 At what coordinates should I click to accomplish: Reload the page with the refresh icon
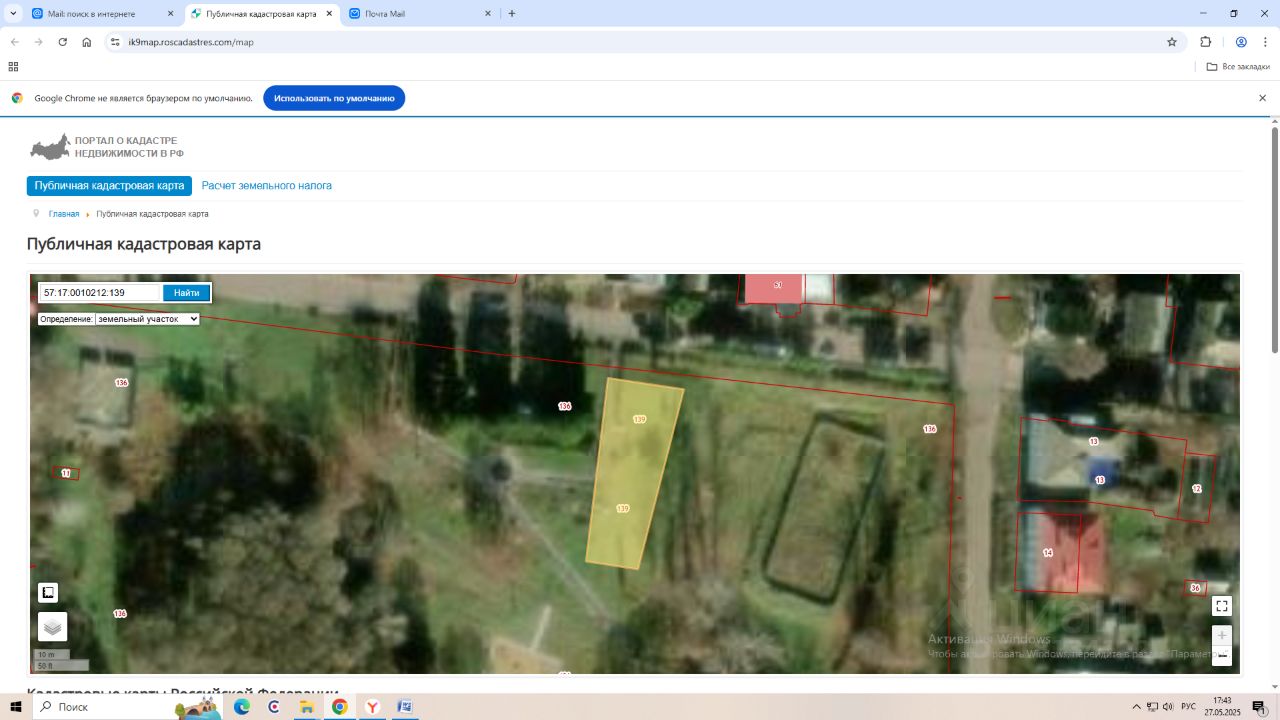pos(63,42)
